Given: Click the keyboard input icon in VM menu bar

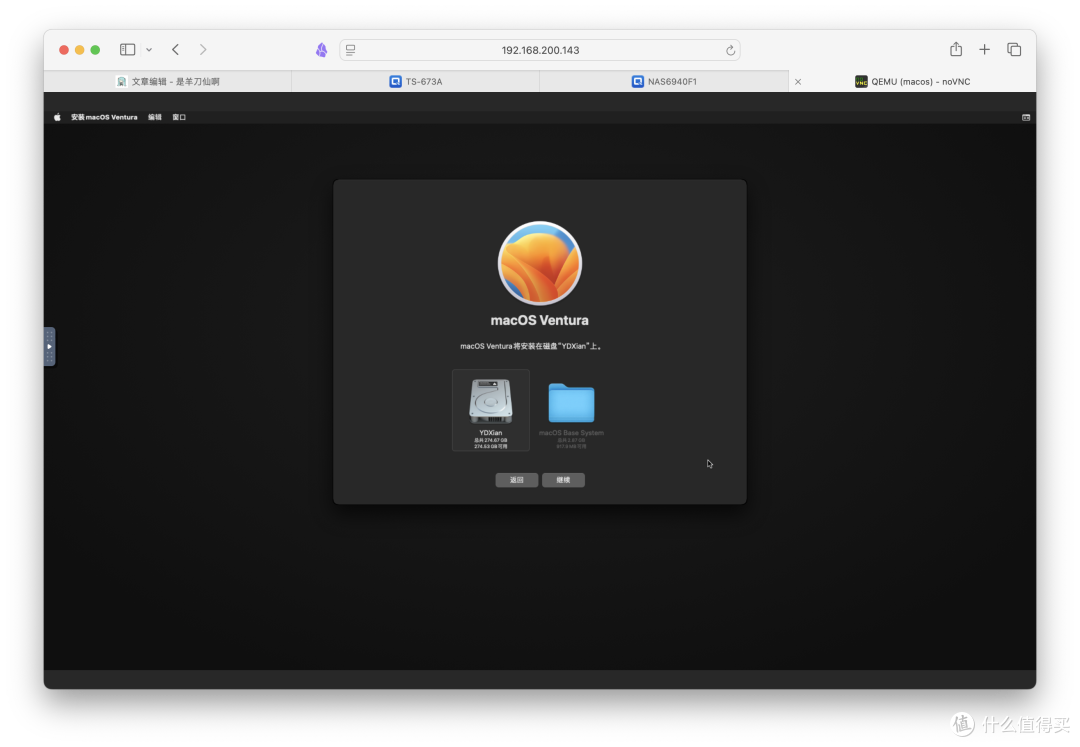Looking at the screenshot, I should (x=1025, y=117).
